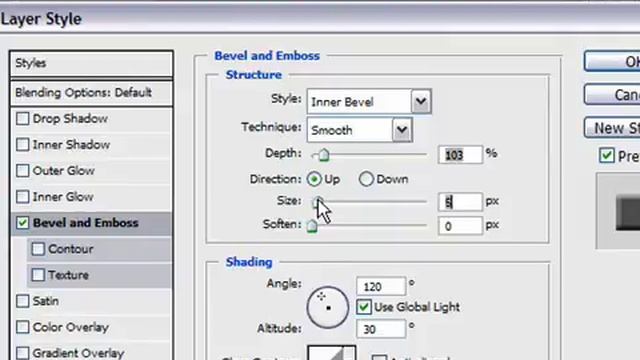Click the Smooth technique combo box

point(360,130)
